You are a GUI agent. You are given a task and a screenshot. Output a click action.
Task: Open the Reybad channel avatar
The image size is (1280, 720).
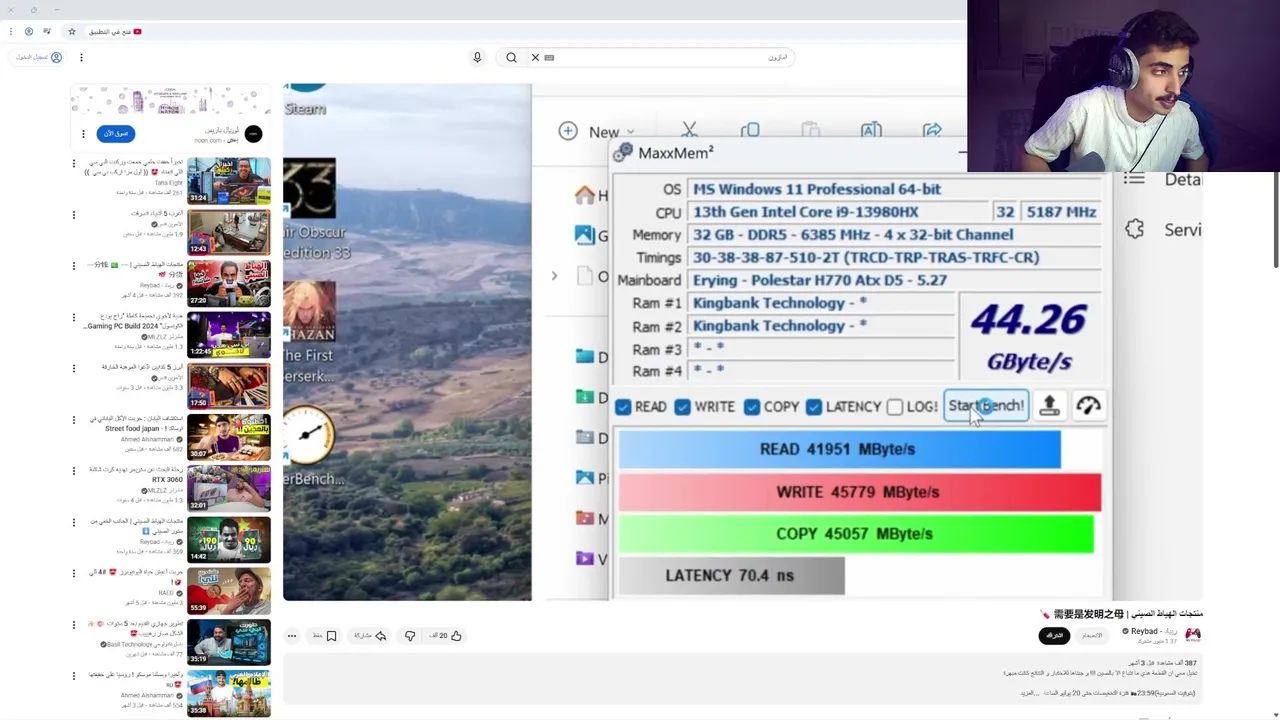[1192, 634]
